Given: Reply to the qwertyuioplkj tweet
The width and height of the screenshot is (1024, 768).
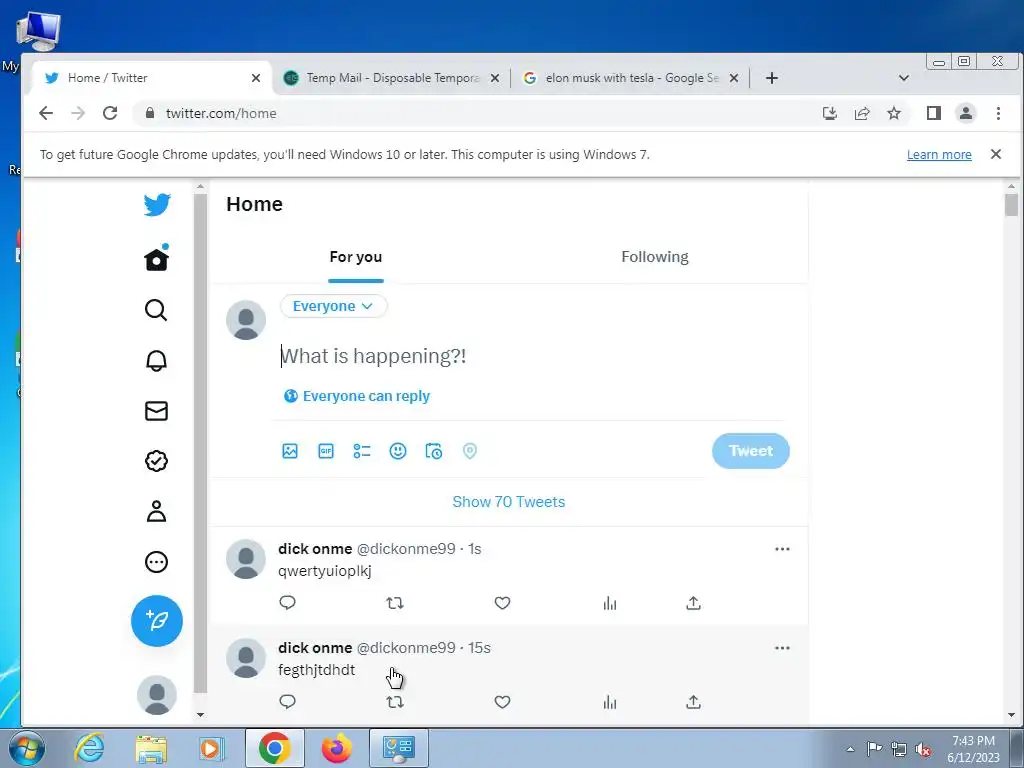Looking at the screenshot, I should click(287, 603).
